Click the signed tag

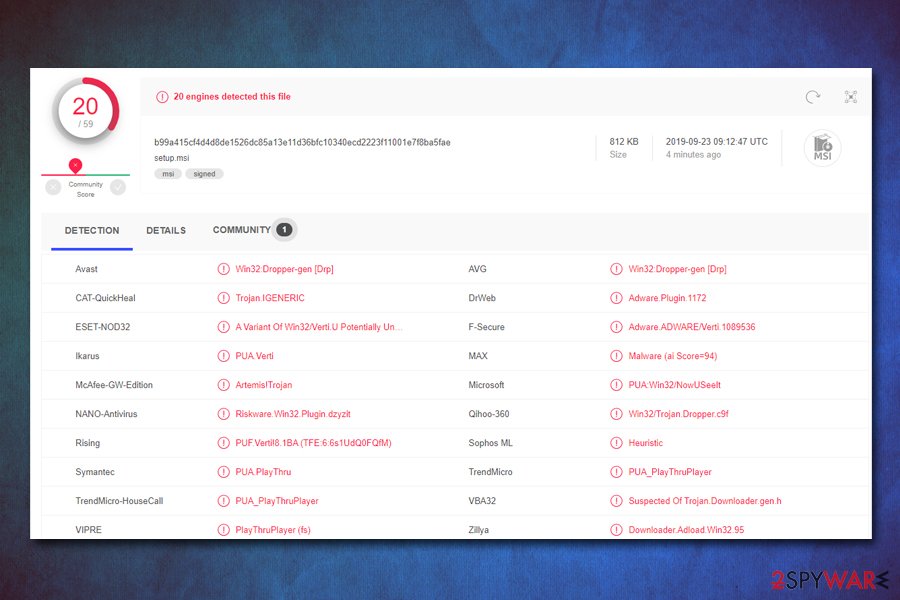point(204,174)
